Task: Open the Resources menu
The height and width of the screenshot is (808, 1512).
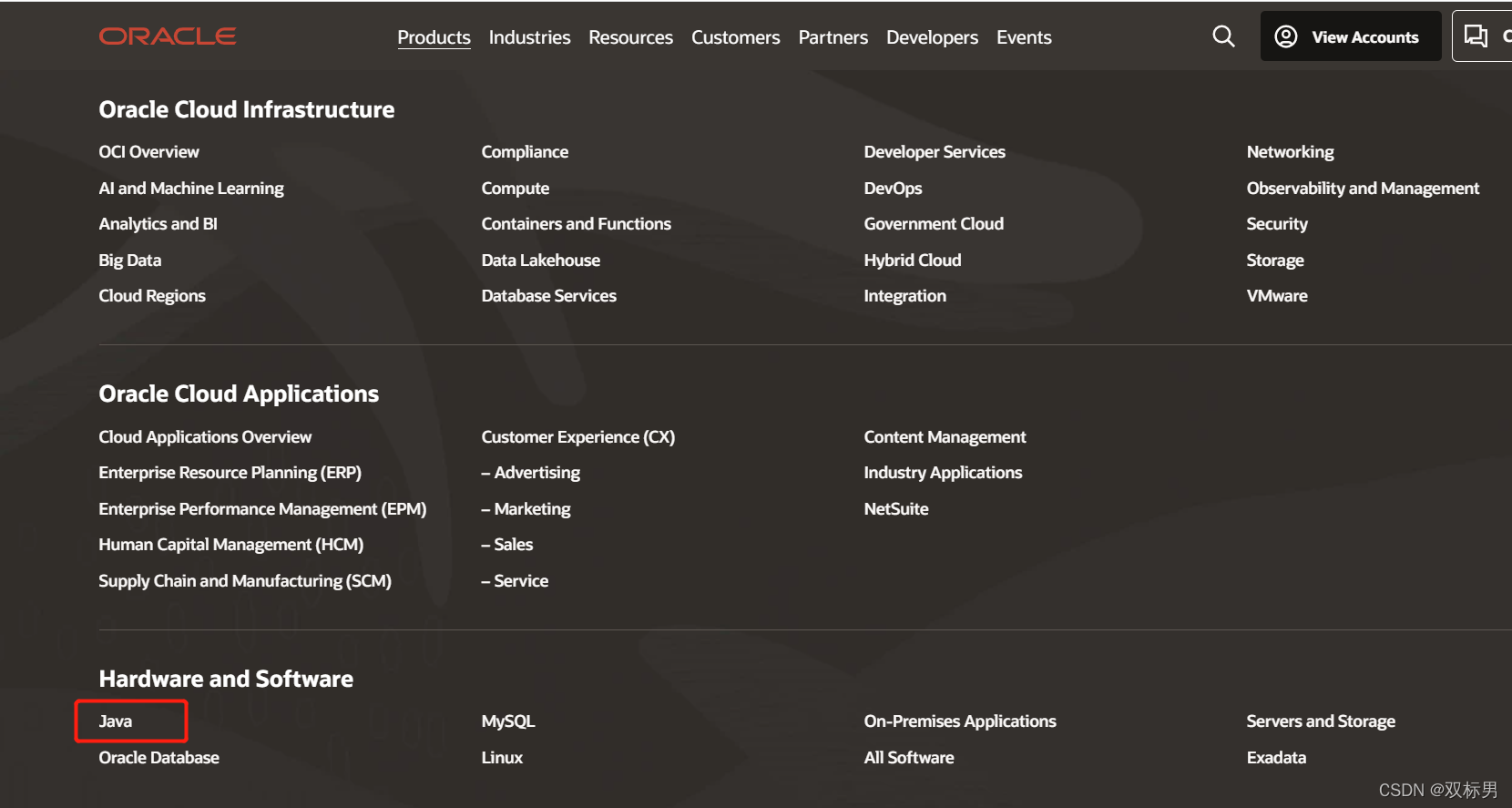Action: (x=630, y=37)
